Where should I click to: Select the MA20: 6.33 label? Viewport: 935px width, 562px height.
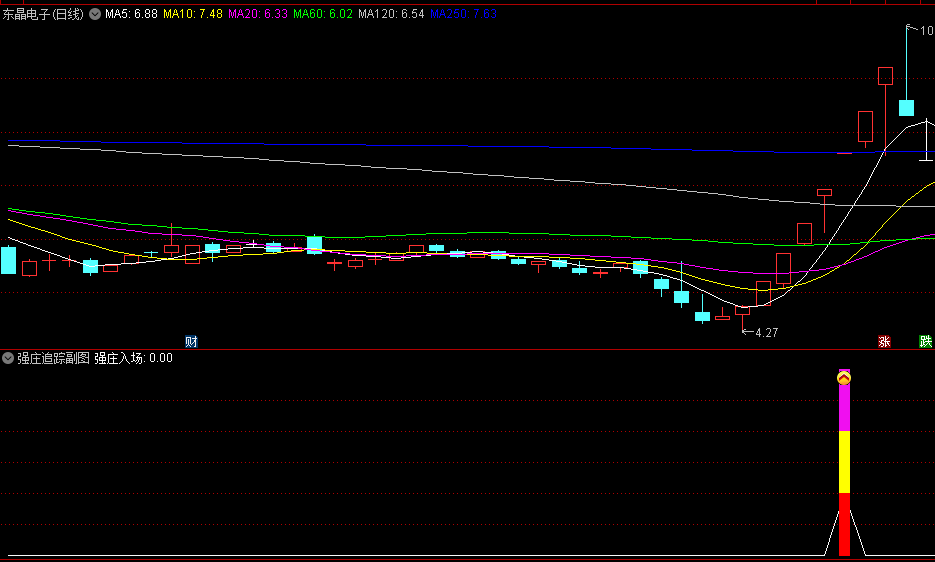point(258,14)
